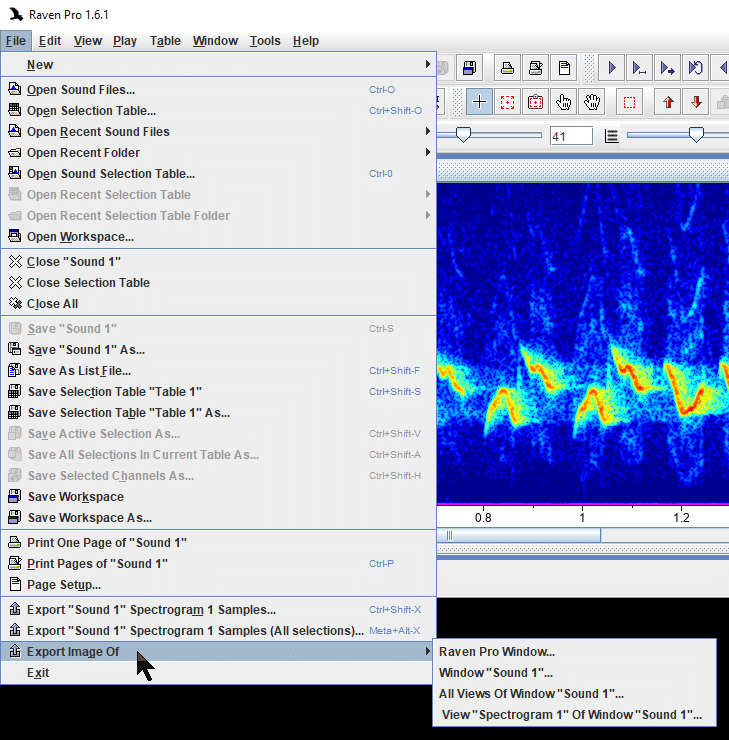Select Print One Page of "Sound 1"

(x=218, y=543)
